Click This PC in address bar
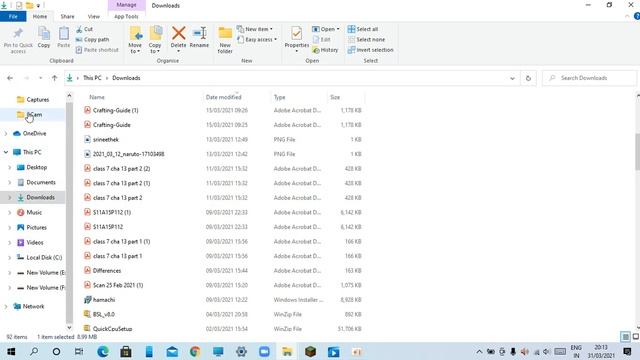The width and height of the screenshot is (640, 360). 92,78
